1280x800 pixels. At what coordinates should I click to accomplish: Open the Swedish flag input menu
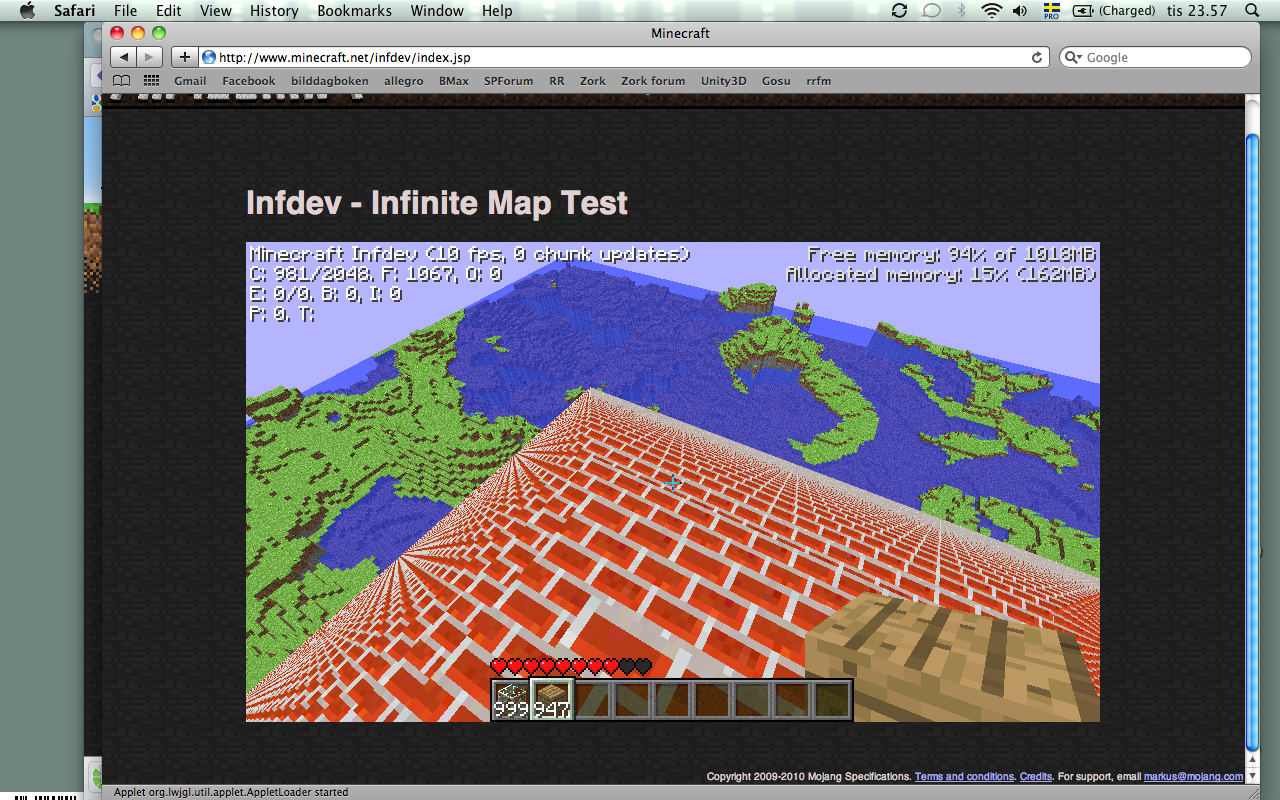[x=1052, y=11]
